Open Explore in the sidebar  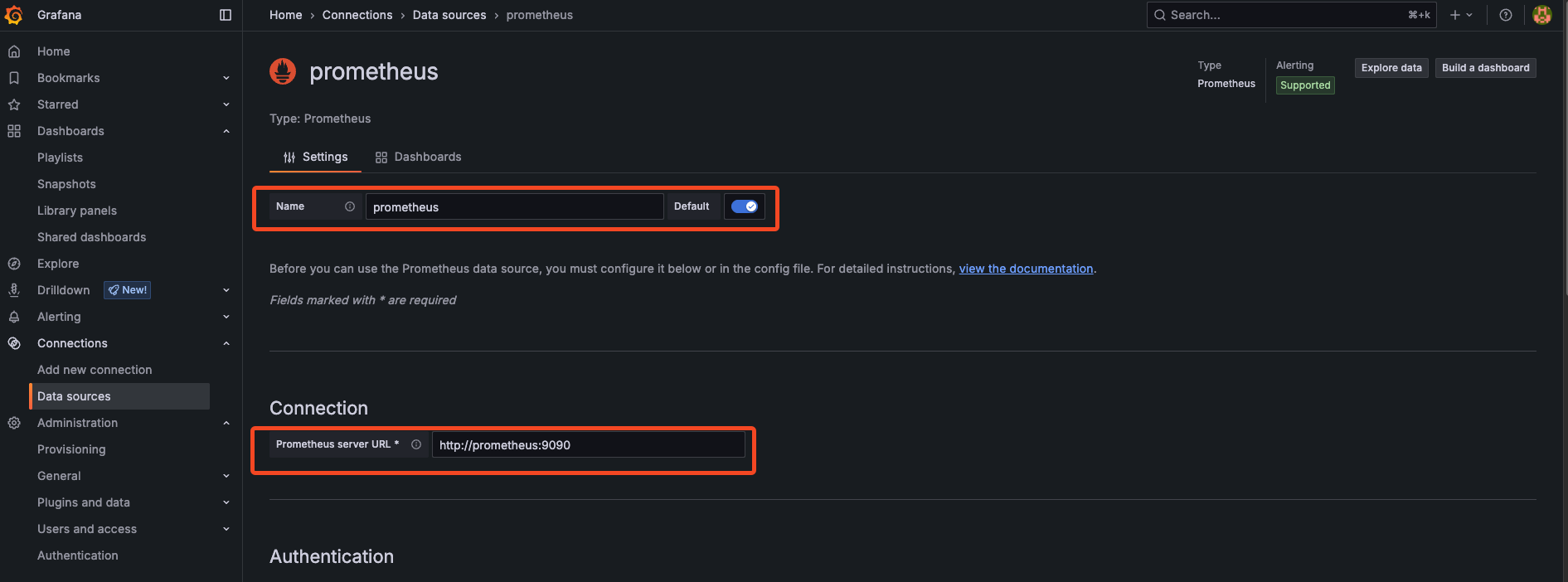pos(58,264)
